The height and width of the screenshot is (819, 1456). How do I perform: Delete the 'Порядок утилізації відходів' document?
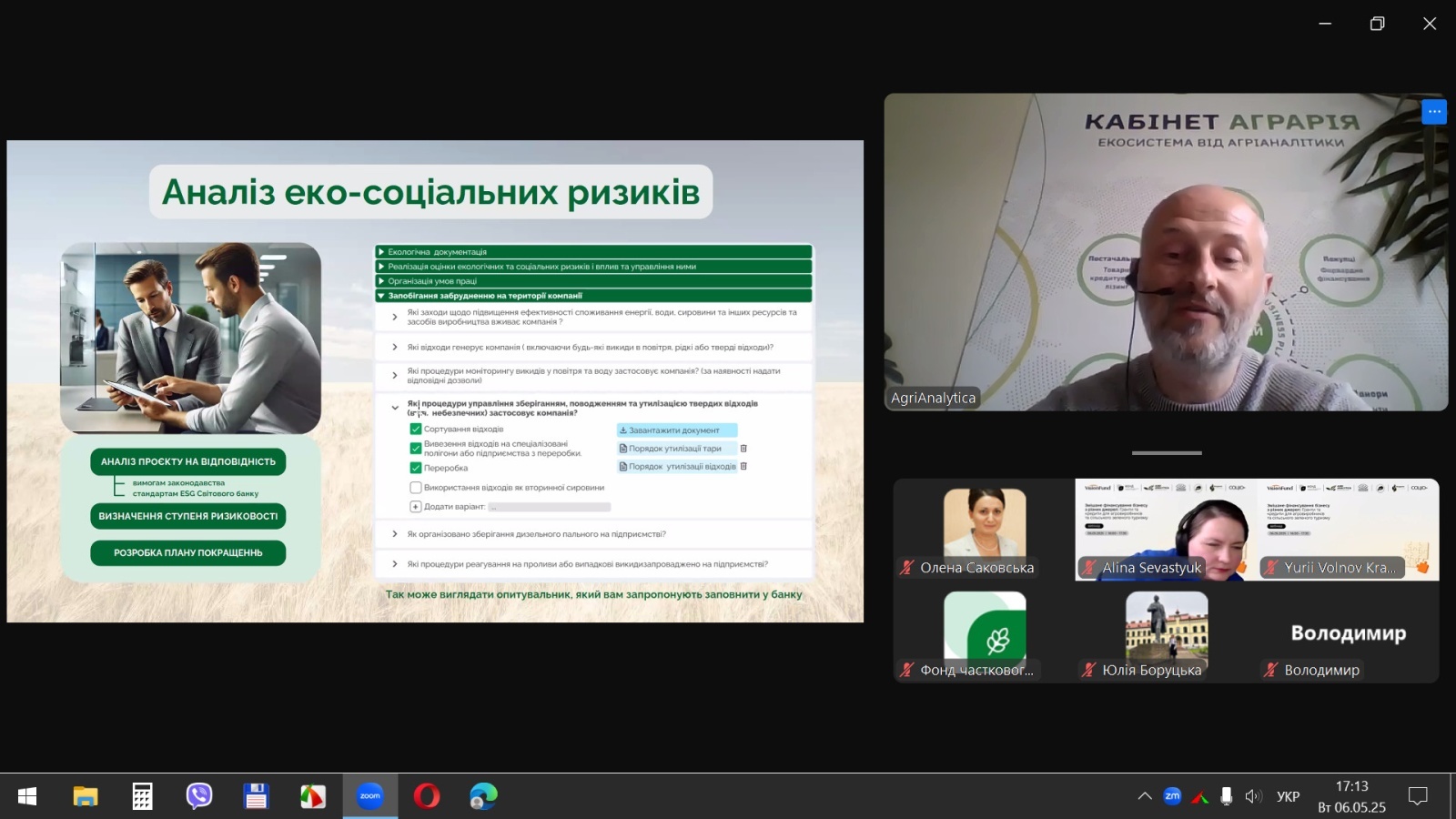coord(743,466)
